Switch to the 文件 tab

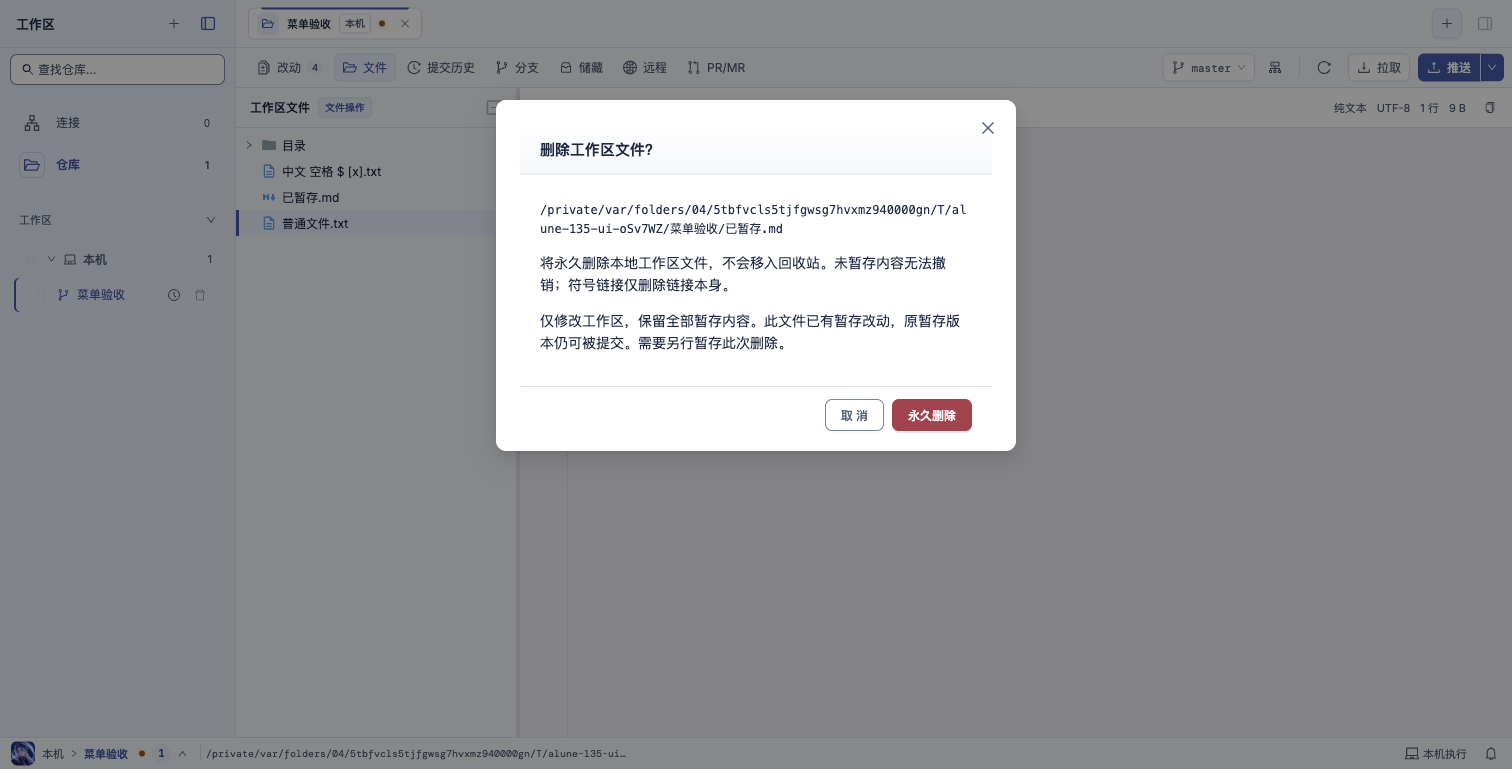[x=365, y=68]
